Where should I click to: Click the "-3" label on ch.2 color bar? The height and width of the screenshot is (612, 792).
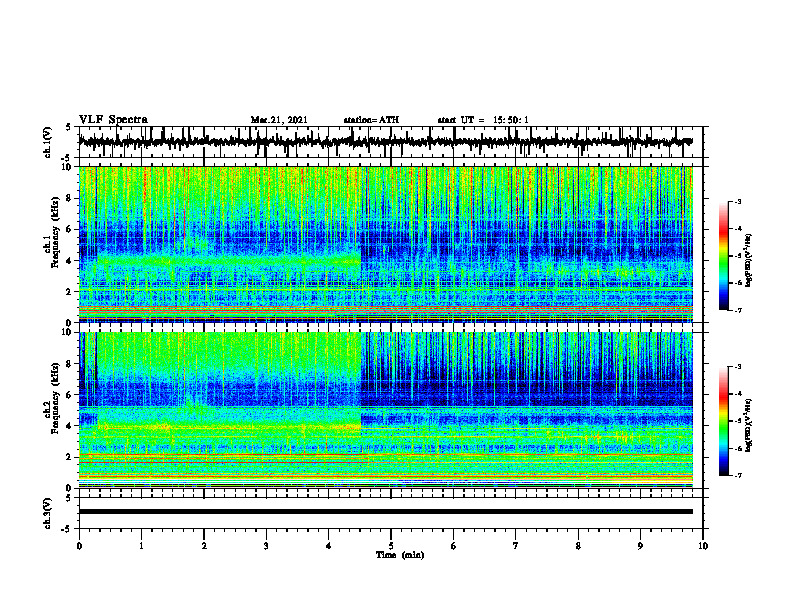pos(737,367)
